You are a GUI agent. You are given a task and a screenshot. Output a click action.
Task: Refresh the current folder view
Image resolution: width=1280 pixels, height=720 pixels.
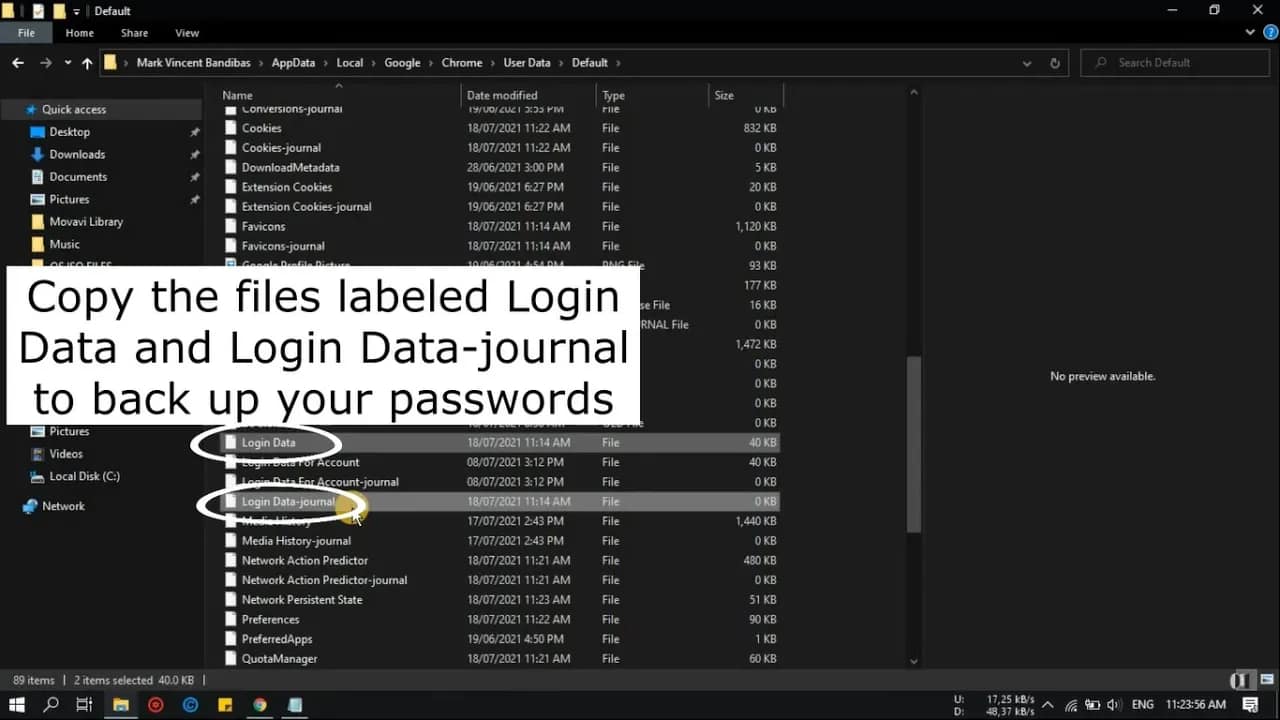(1054, 63)
